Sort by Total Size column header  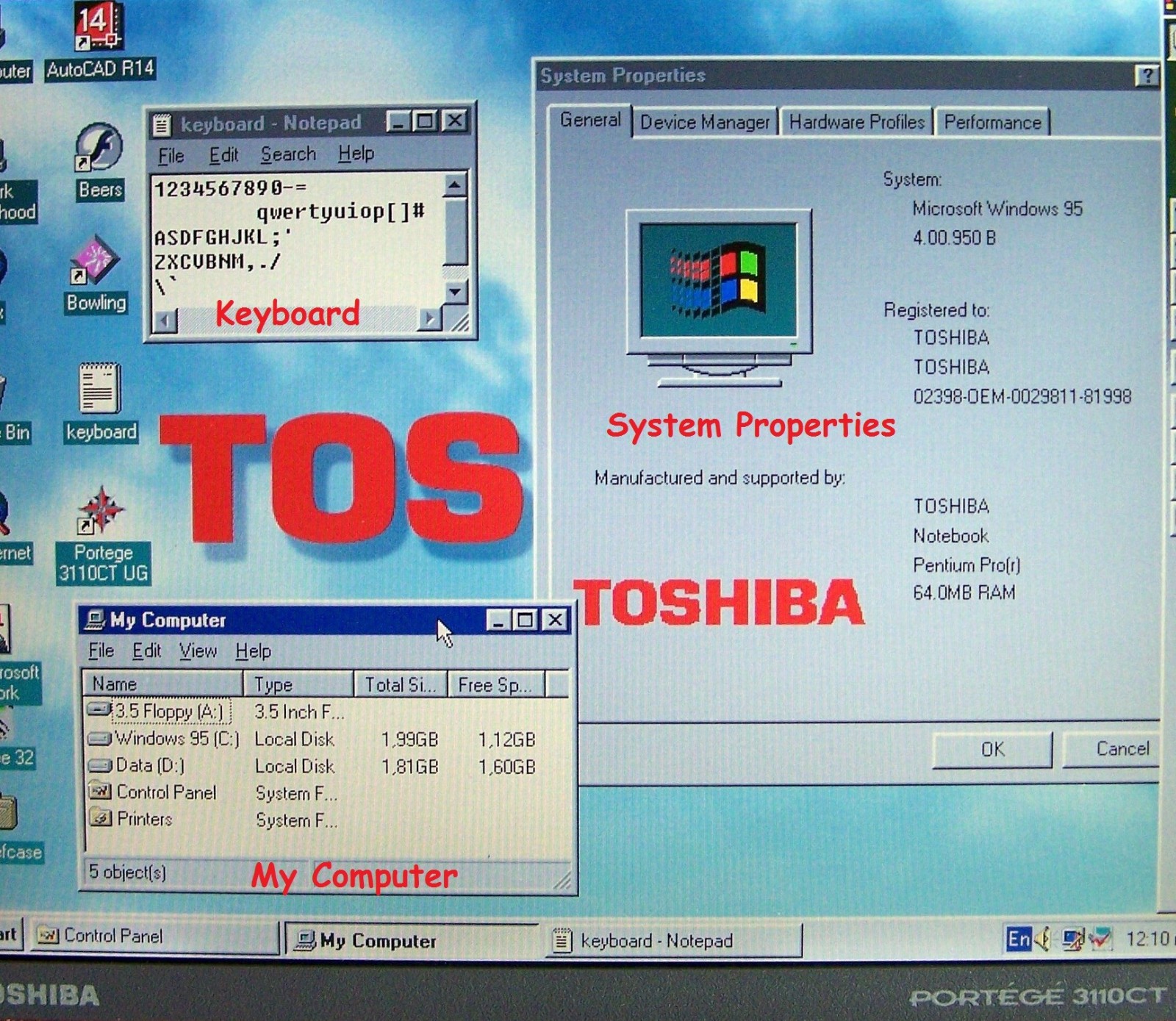click(401, 684)
